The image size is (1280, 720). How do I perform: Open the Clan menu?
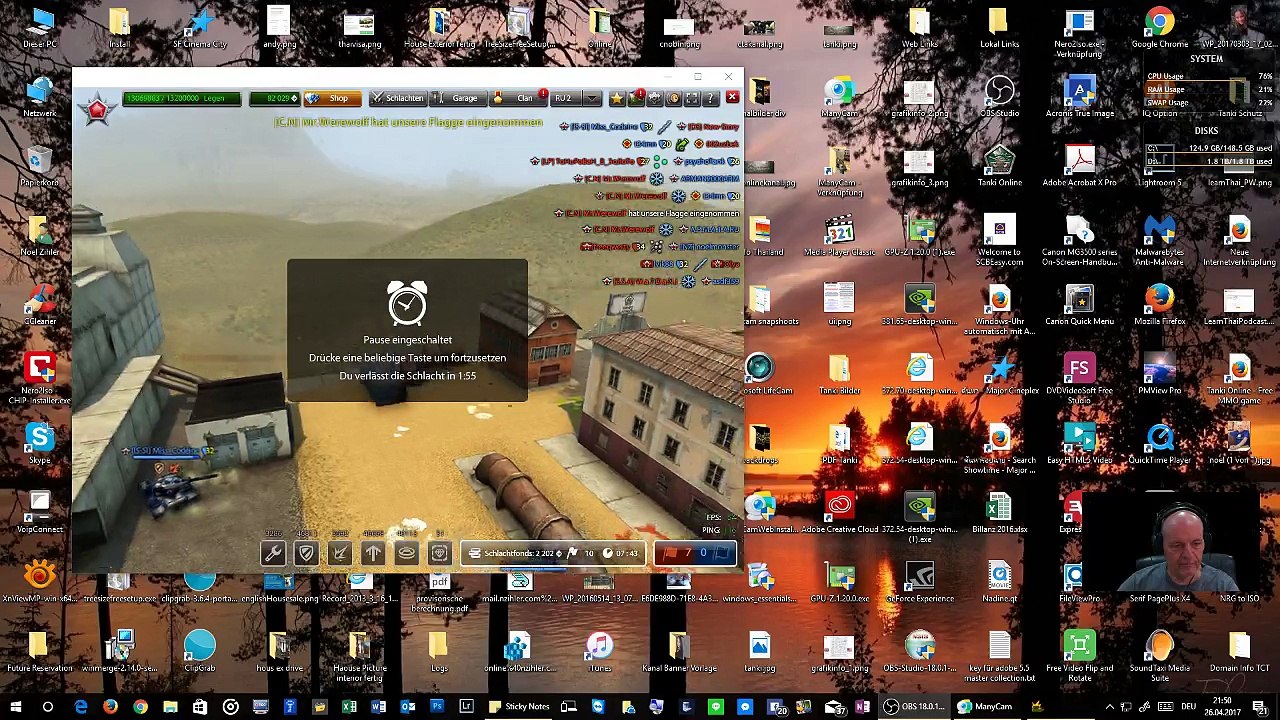516,98
